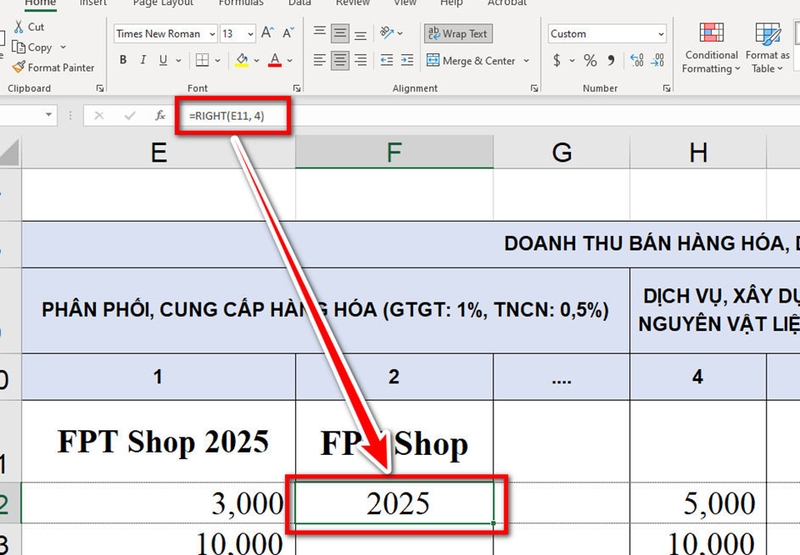Open Conditional Formatting menu
Viewport: 800px width, 555px height.
pyautogui.click(x=711, y=47)
